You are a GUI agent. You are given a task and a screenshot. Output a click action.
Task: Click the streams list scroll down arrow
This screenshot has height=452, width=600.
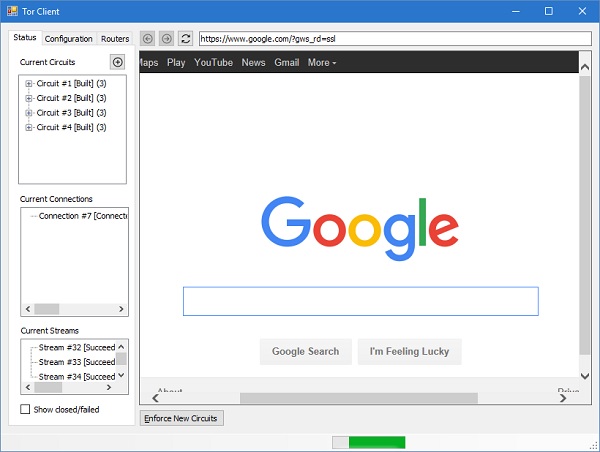point(121,375)
